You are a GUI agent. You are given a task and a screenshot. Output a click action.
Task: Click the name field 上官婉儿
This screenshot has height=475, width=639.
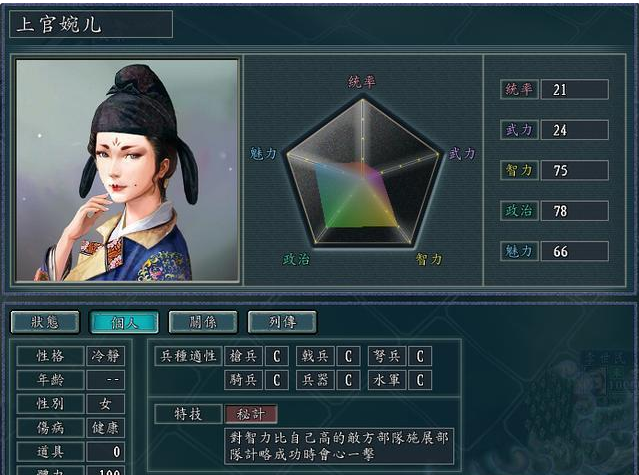[x=91, y=24]
